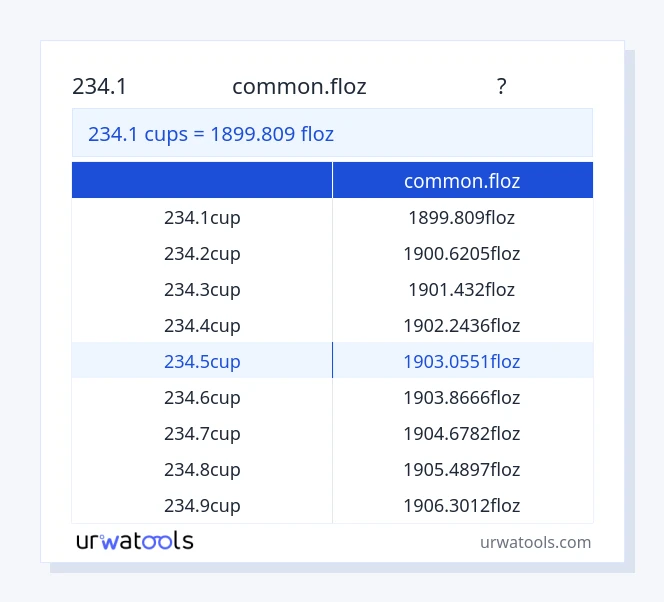The image size is (664, 602).
Task: Open the urwatools.com link
Action: (535, 542)
